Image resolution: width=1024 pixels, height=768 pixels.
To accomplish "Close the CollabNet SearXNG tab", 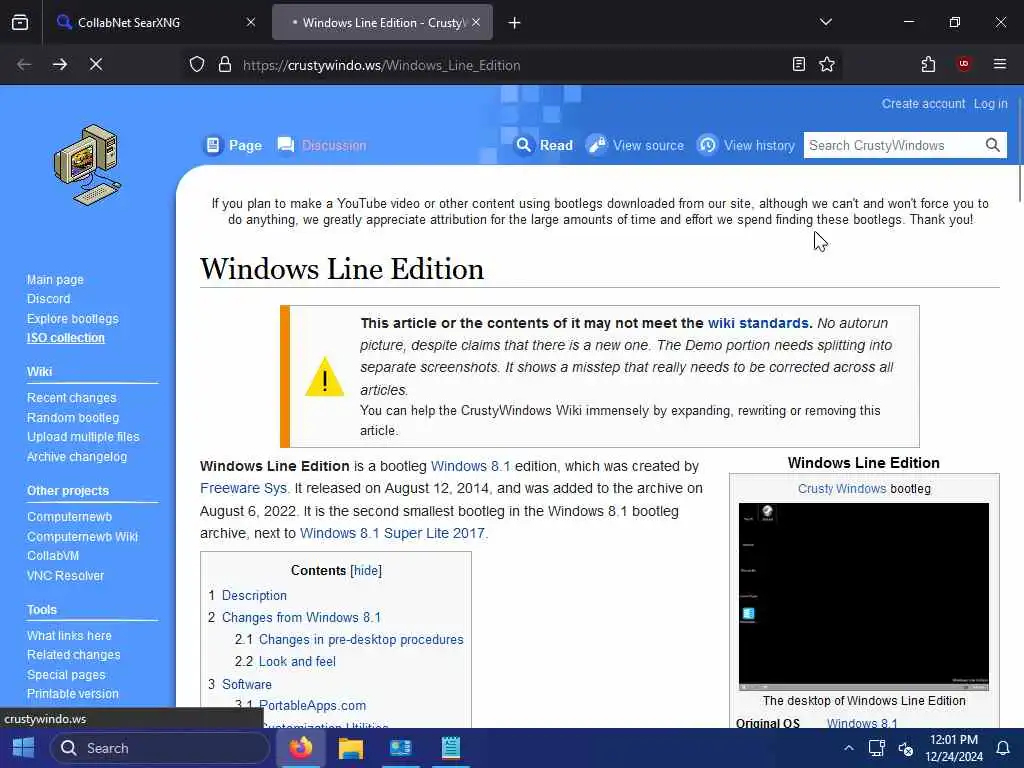I will [251, 22].
